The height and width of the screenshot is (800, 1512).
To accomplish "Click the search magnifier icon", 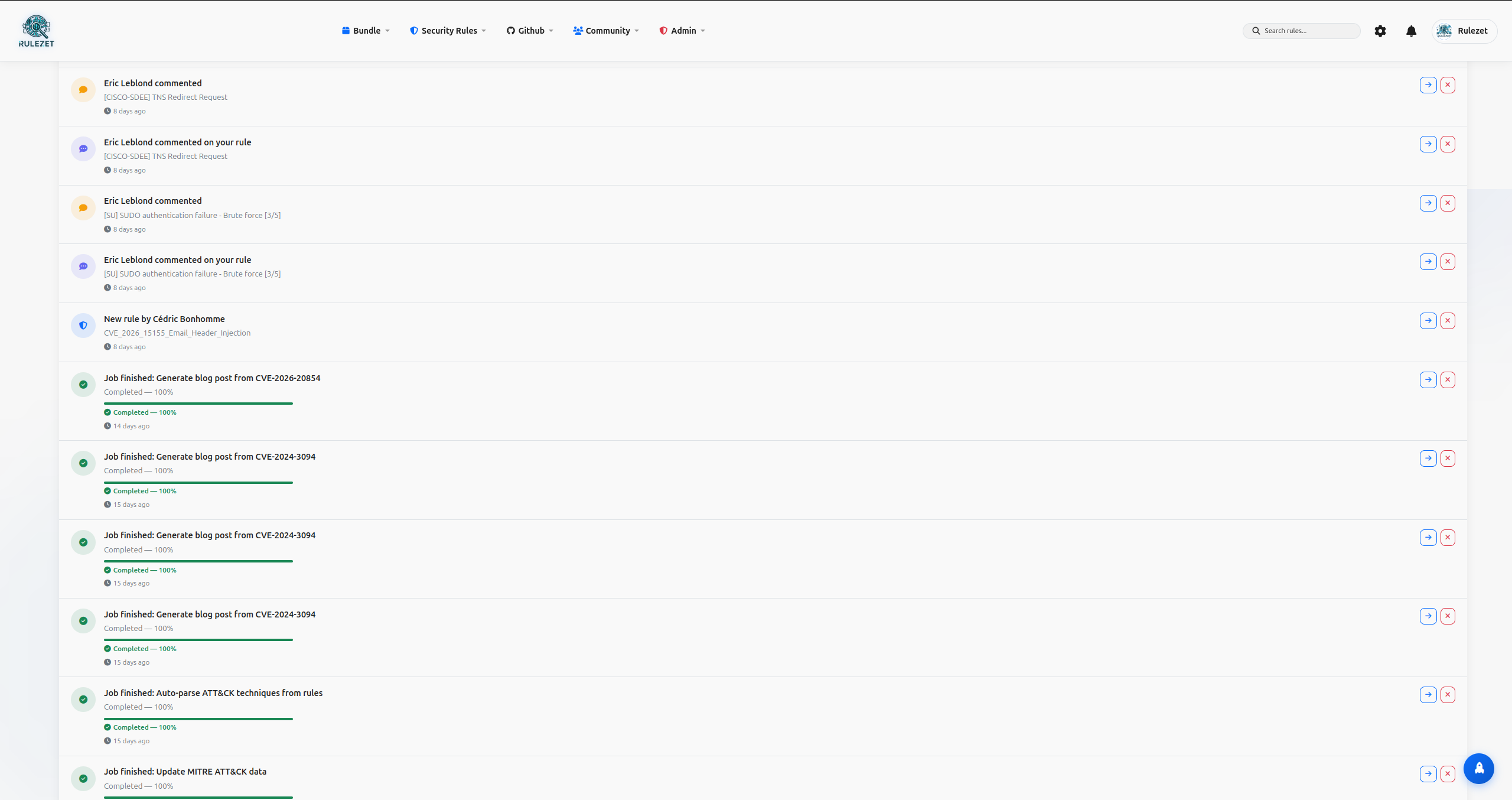I will click(1256, 31).
